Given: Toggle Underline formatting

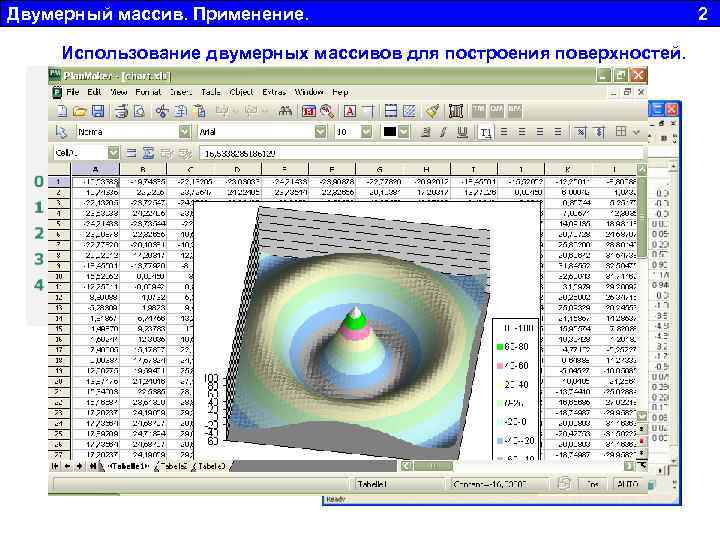Looking at the screenshot, I should tap(461, 132).
